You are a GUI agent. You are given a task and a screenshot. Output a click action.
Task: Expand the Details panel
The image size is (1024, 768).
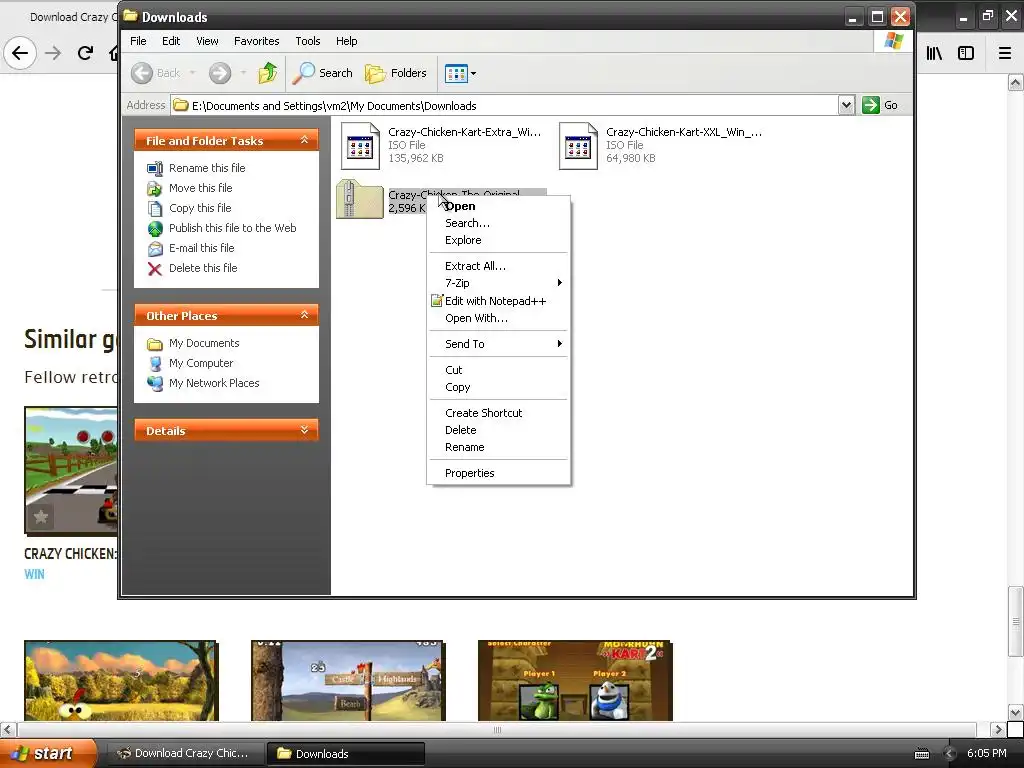point(304,430)
